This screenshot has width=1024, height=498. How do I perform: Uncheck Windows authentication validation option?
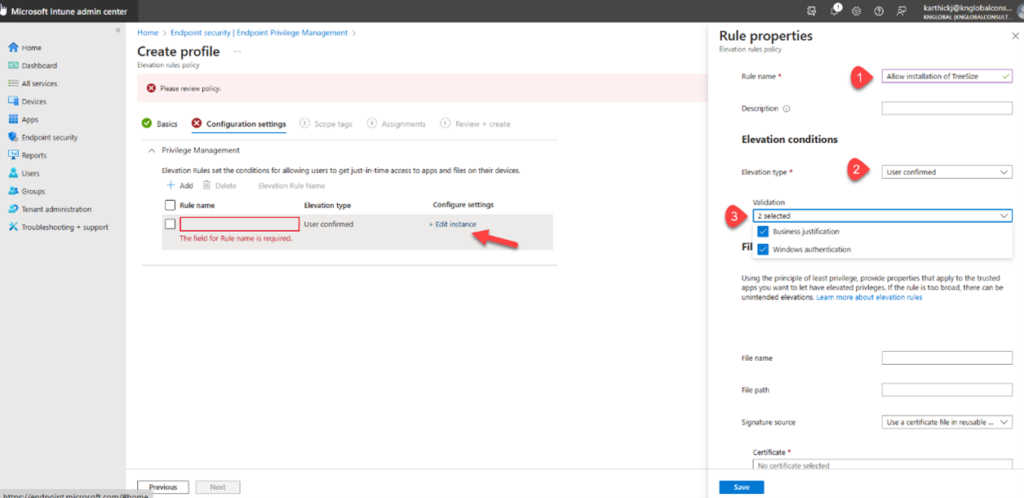click(x=763, y=249)
